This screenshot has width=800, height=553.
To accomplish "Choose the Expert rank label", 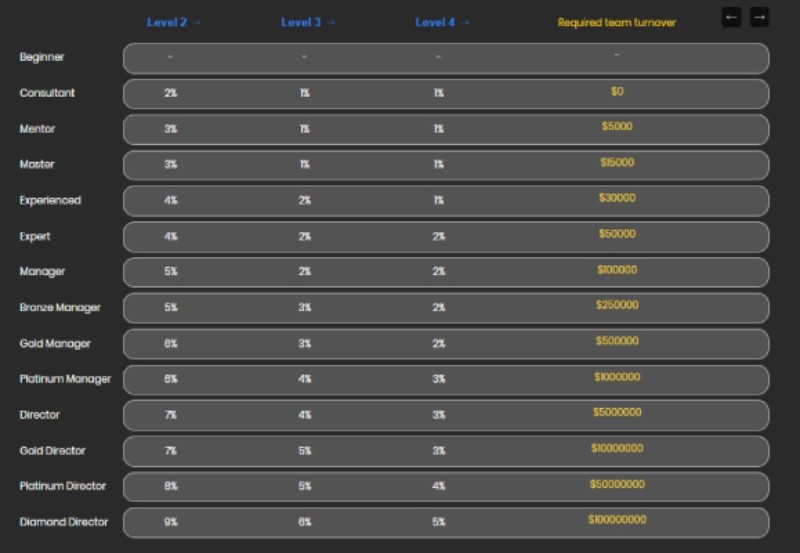I will [35, 236].
